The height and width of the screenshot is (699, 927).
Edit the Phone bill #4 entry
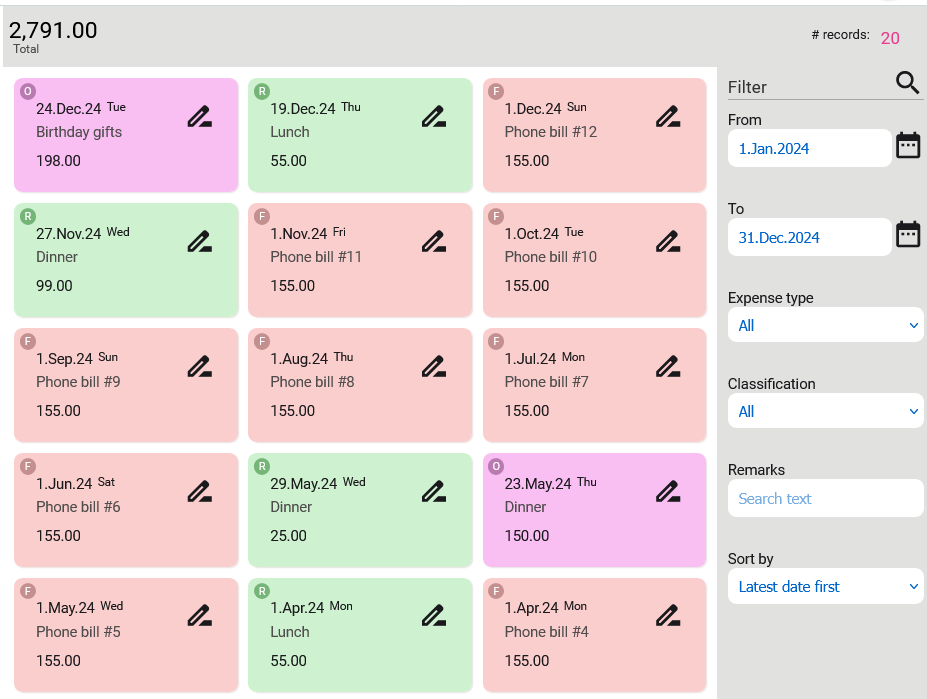pos(667,615)
